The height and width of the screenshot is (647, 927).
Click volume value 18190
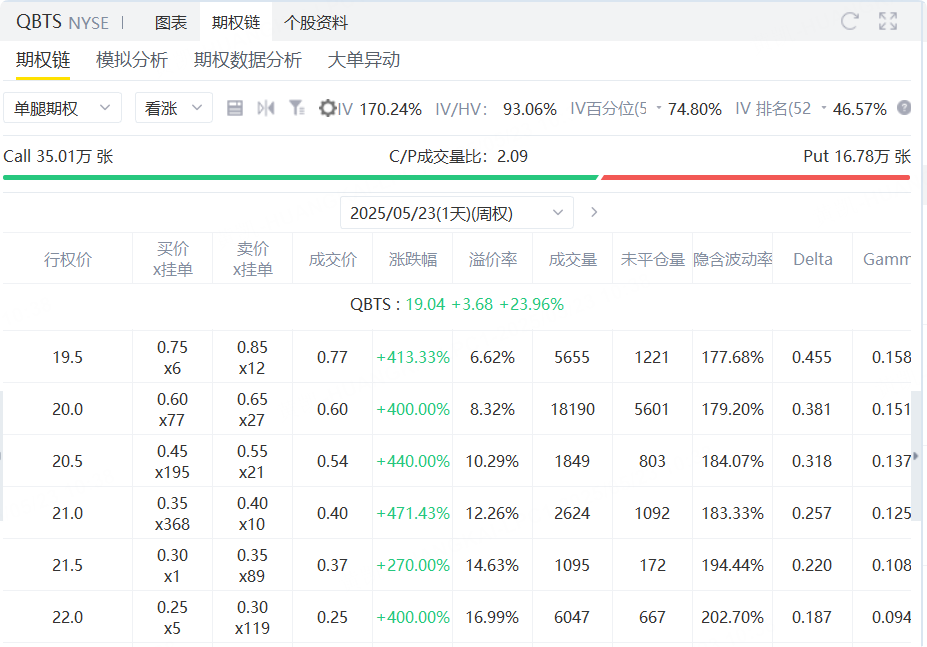(x=572, y=409)
